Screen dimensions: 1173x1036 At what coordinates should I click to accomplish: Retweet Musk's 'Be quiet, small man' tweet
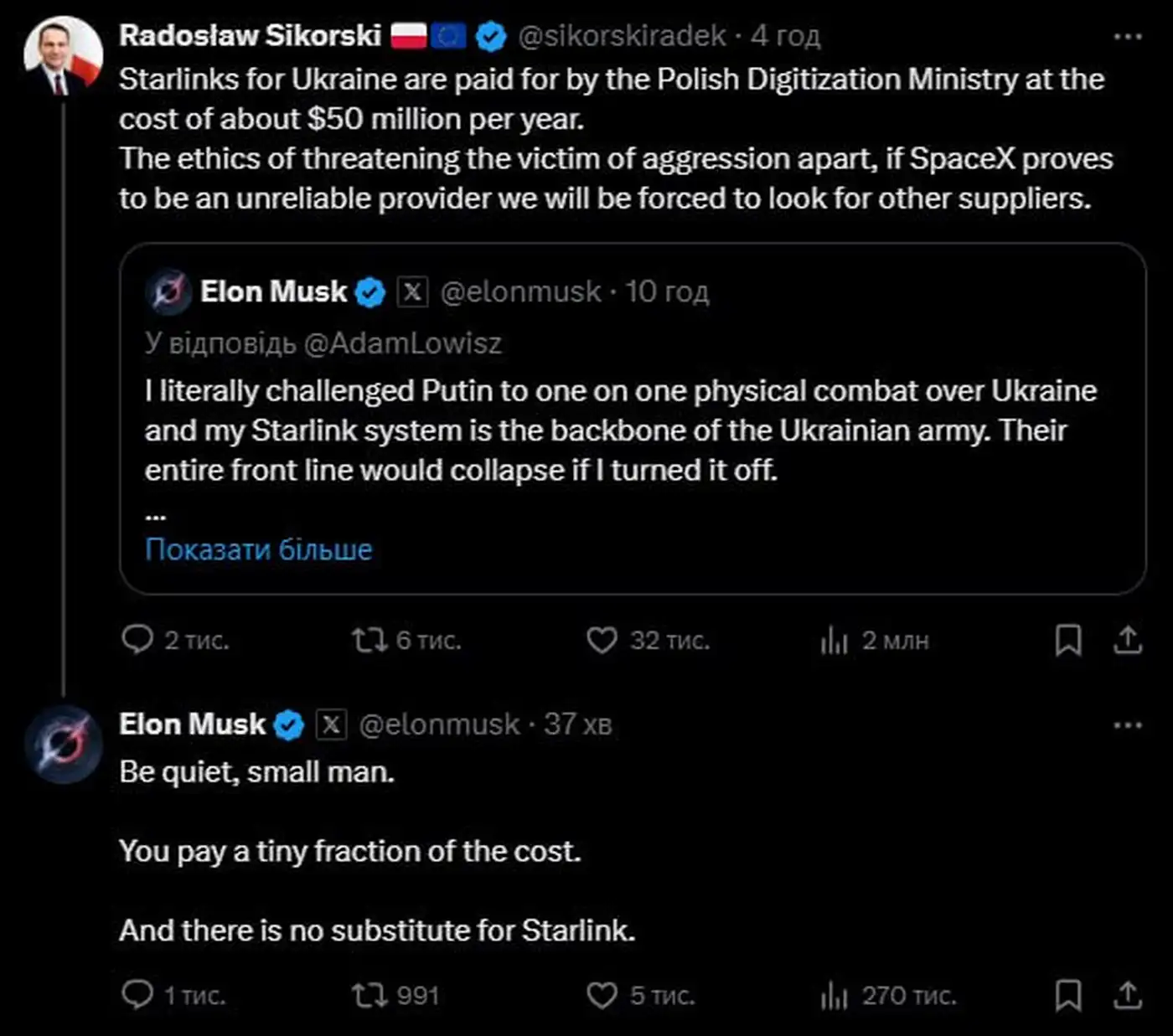pos(369,995)
